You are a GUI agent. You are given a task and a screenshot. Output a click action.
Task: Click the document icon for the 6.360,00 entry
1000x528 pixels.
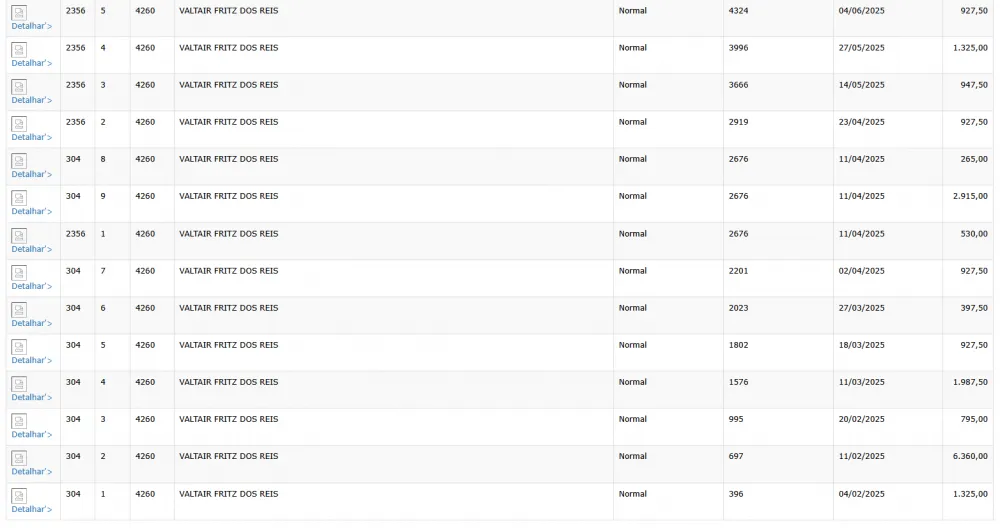click(x=18, y=458)
